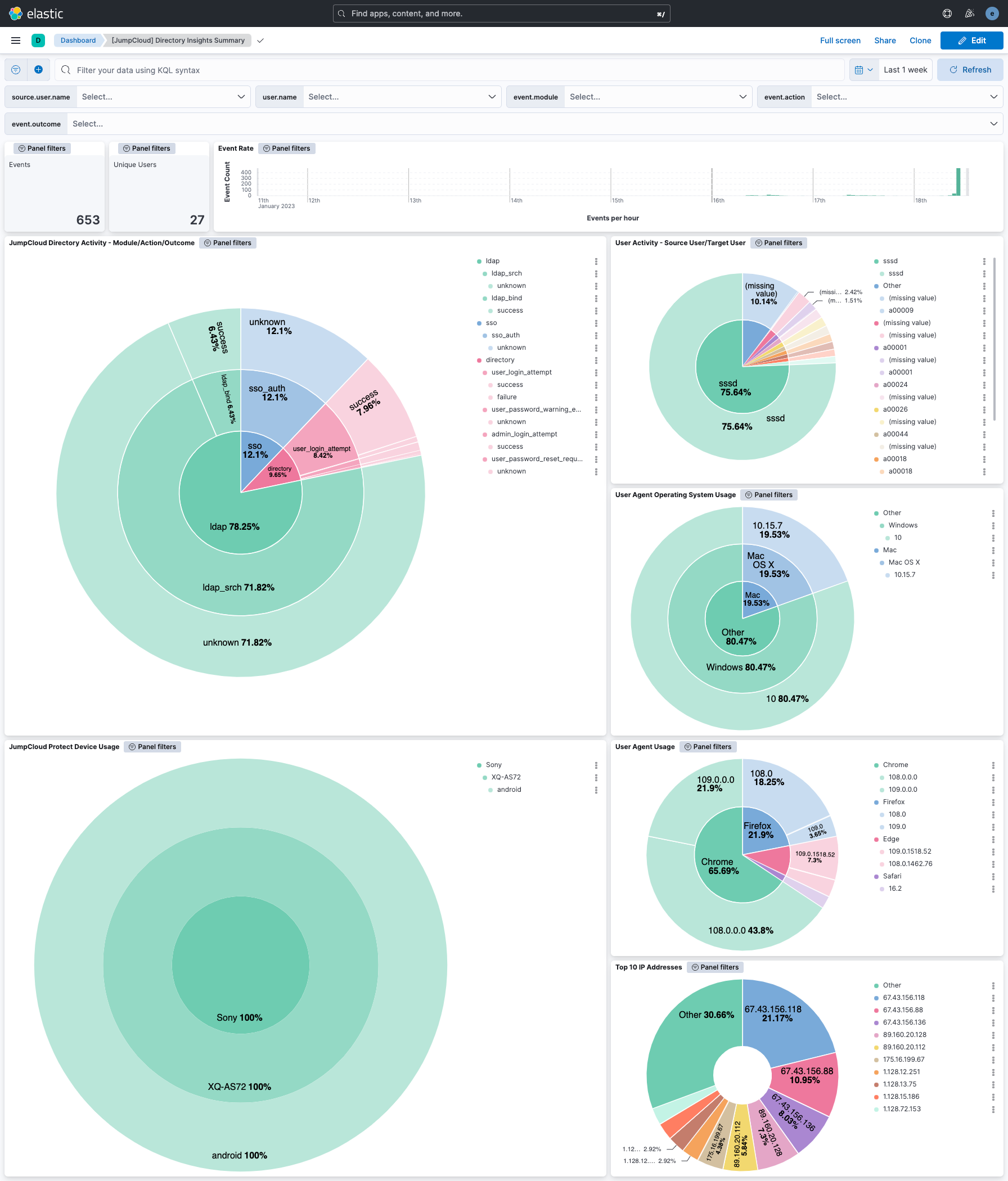Viewport: 1008px width, 1181px height.
Task: Click the checkmark icon next to the dashboard title
Action: click(260, 40)
